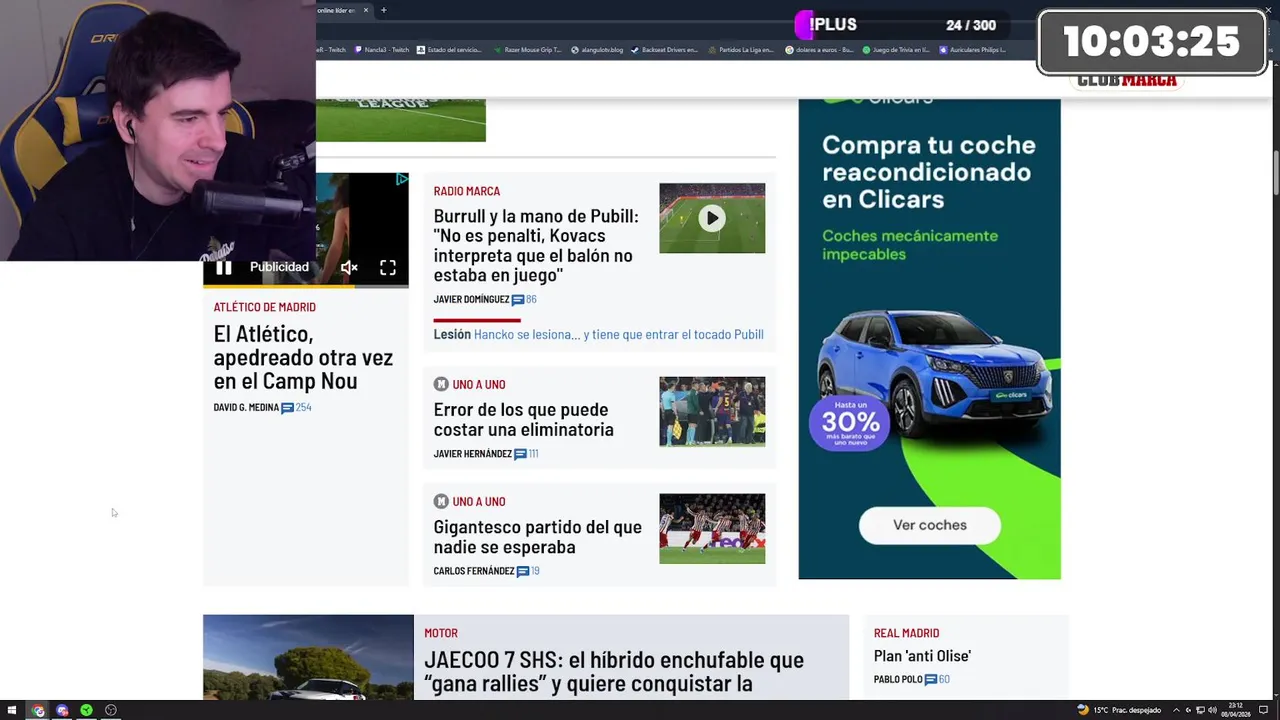1280x720 pixels.
Task: Open the Discord taskbar icon
Action: [62, 710]
